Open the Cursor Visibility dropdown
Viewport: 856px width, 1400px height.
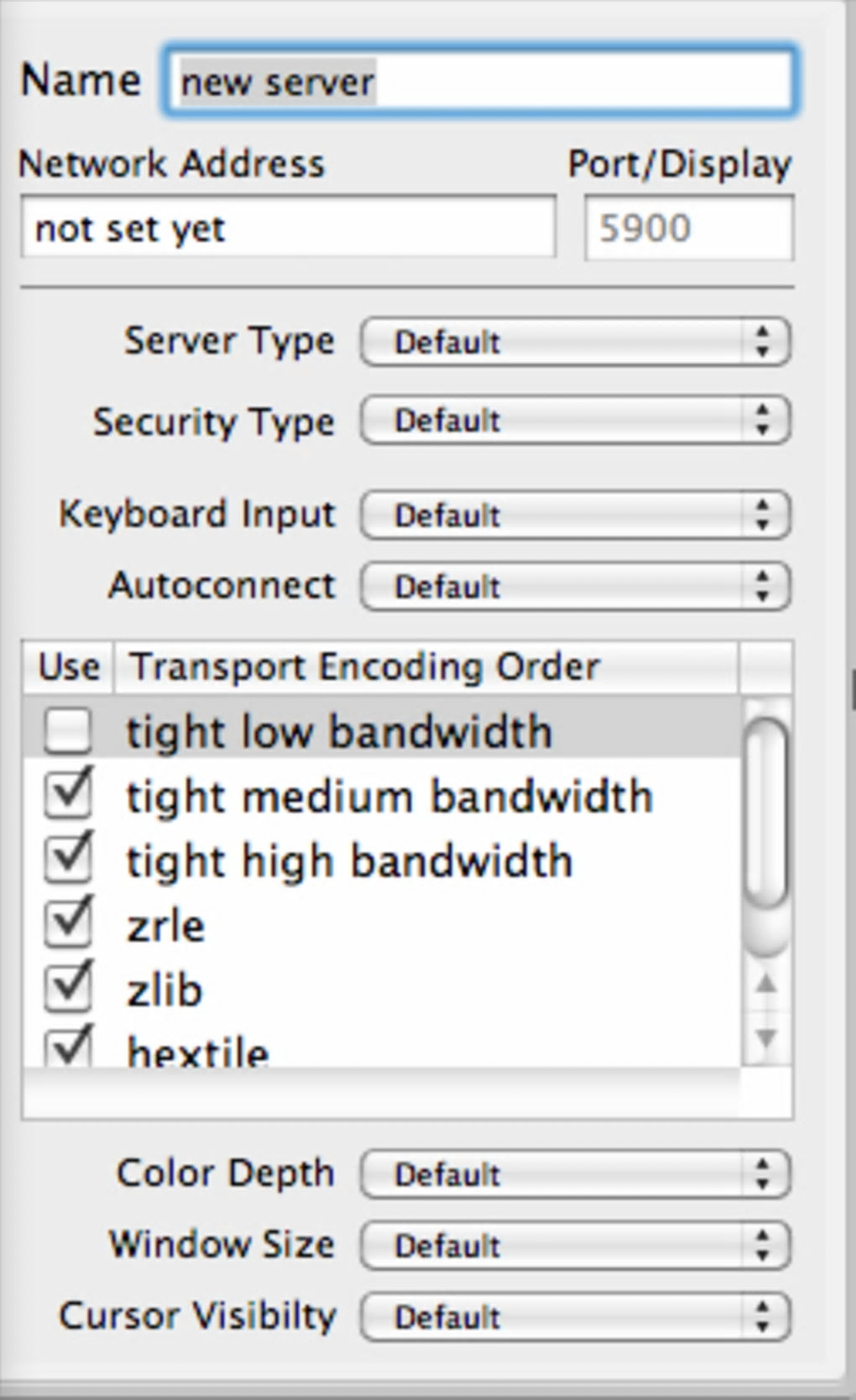pos(576,1316)
